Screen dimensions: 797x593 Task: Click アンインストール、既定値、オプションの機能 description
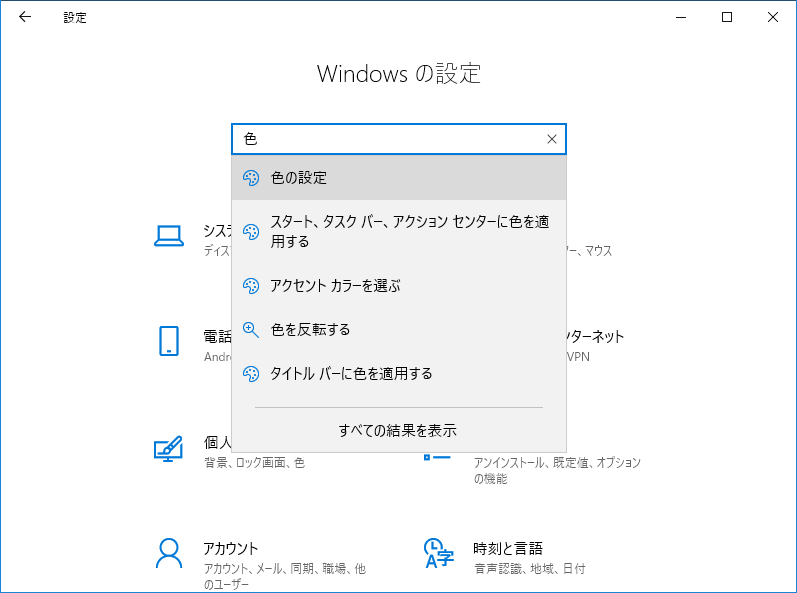[557, 471]
